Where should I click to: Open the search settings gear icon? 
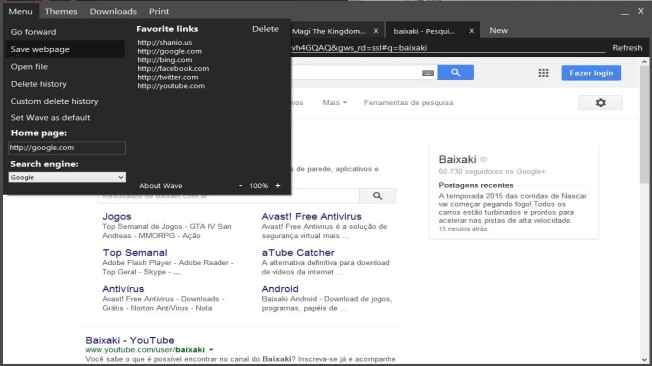tap(600, 102)
